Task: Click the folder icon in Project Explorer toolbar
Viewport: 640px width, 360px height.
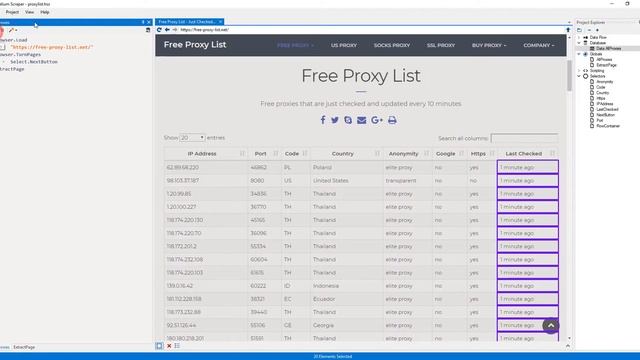Action: click(x=579, y=30)
